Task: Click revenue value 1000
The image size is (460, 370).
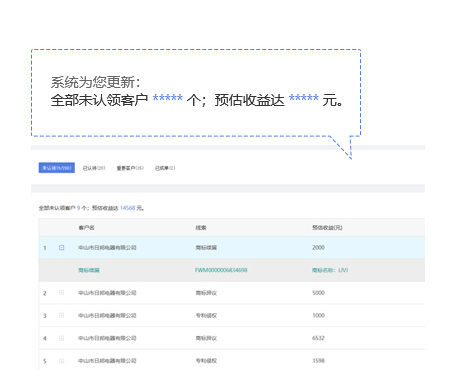Action: coord(318,315)
